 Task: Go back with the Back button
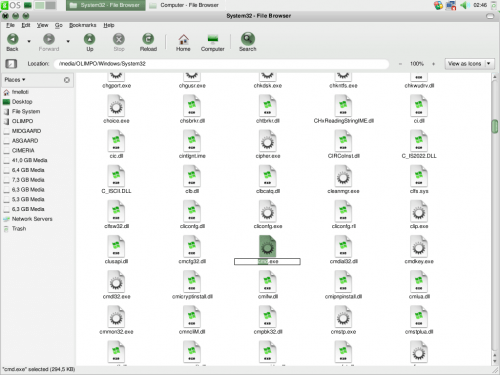(x=12, y=42)
